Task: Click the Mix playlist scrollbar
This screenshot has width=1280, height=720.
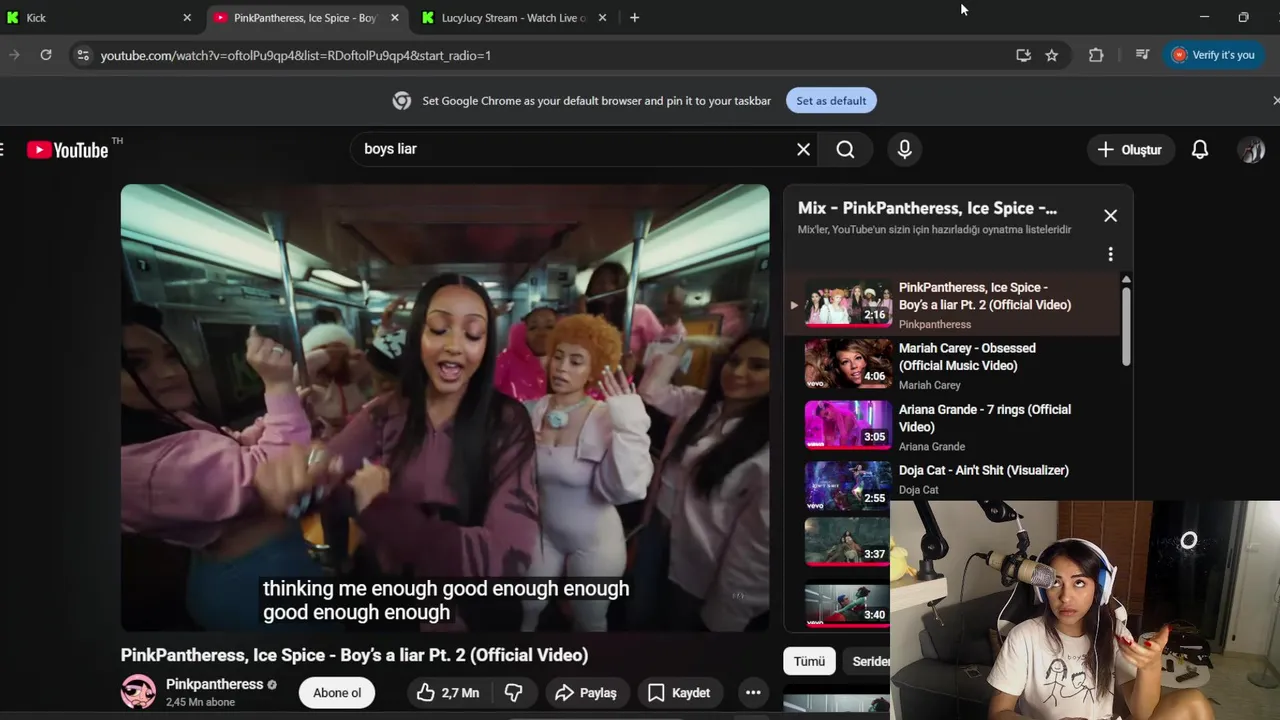Action: tap(1126, 325)
